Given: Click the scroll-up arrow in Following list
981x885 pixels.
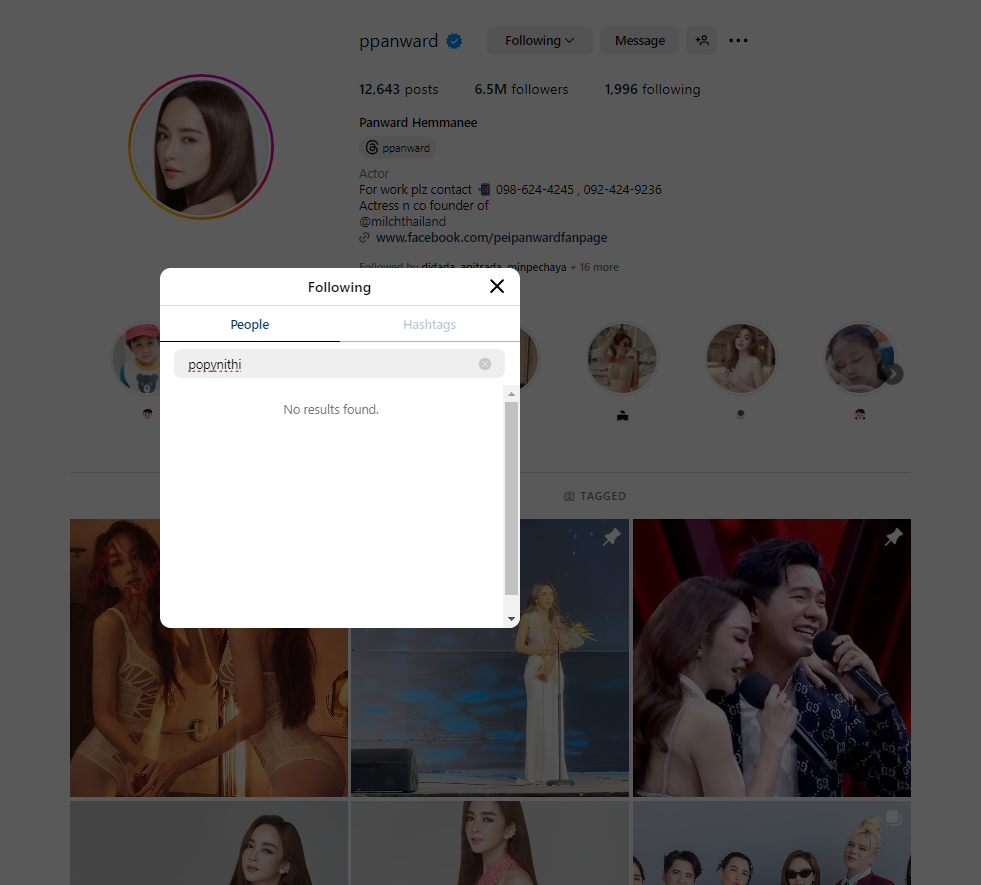Looking at the screenshot, I should pos(511,394).
